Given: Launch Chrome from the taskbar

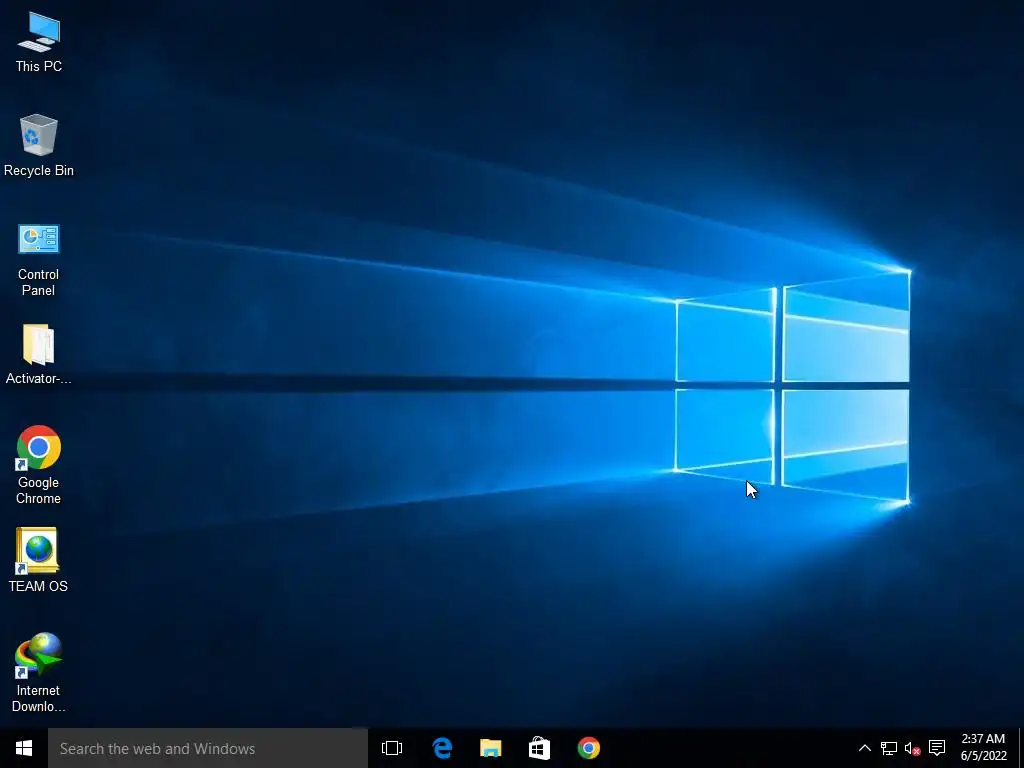Looking at the screenshot, I should [588, 748].
